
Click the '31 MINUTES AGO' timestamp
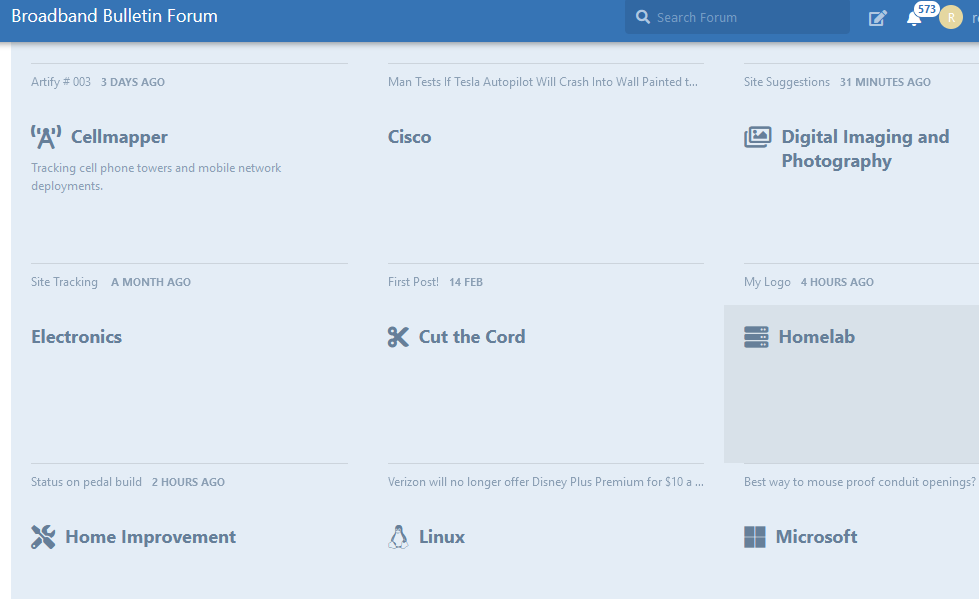pyautogui.click(x=885, y=82)
